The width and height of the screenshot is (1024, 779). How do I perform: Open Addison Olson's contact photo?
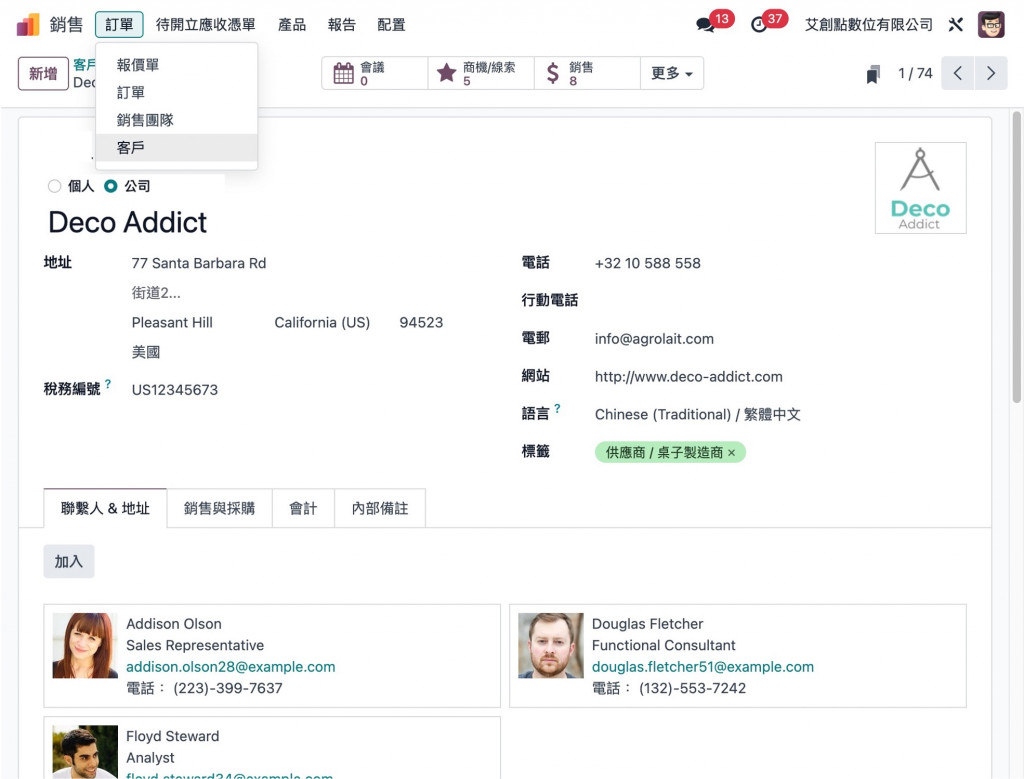click(85, 645)
